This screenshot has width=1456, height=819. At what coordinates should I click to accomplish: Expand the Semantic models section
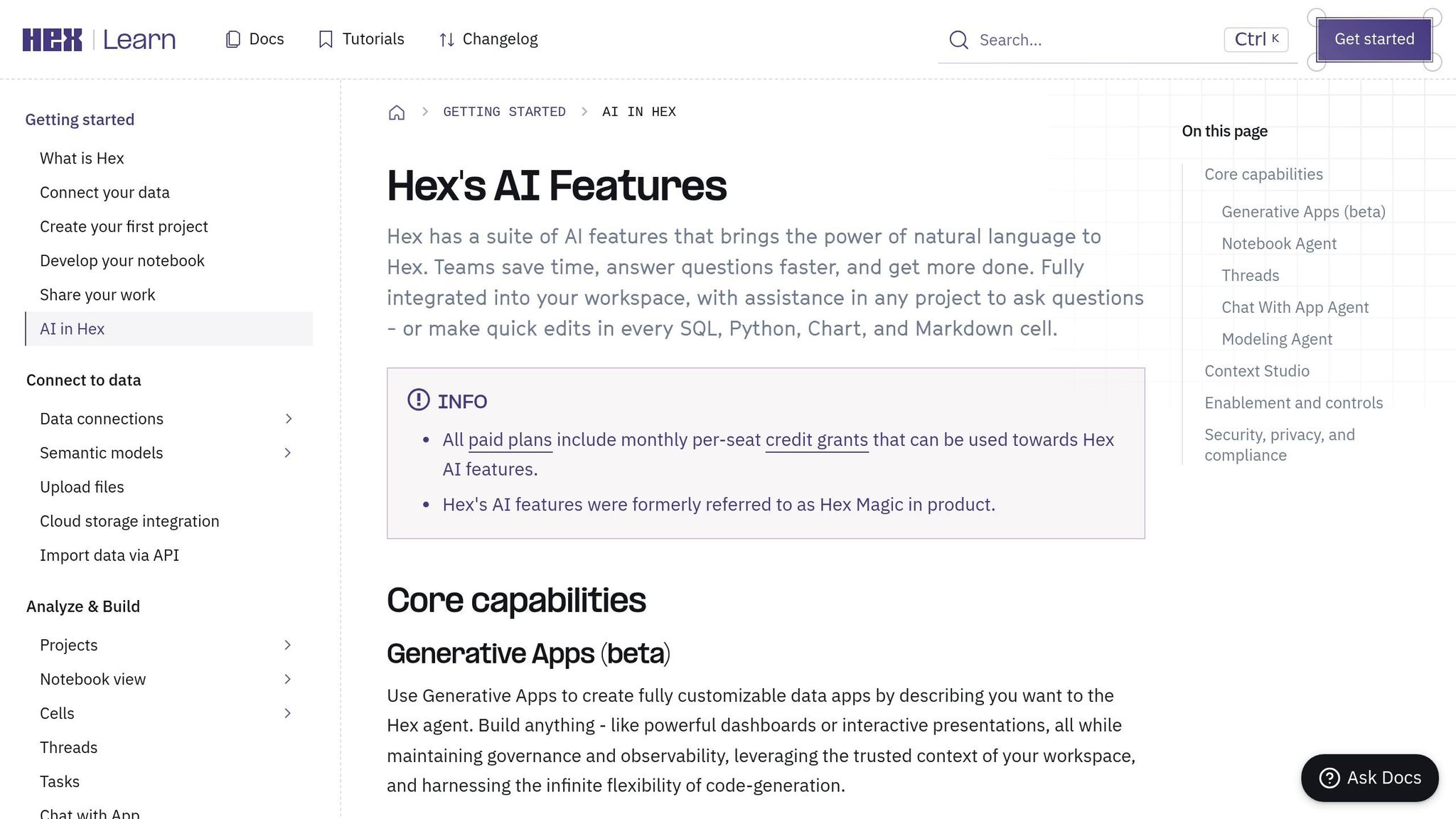(x=288, y=453)
